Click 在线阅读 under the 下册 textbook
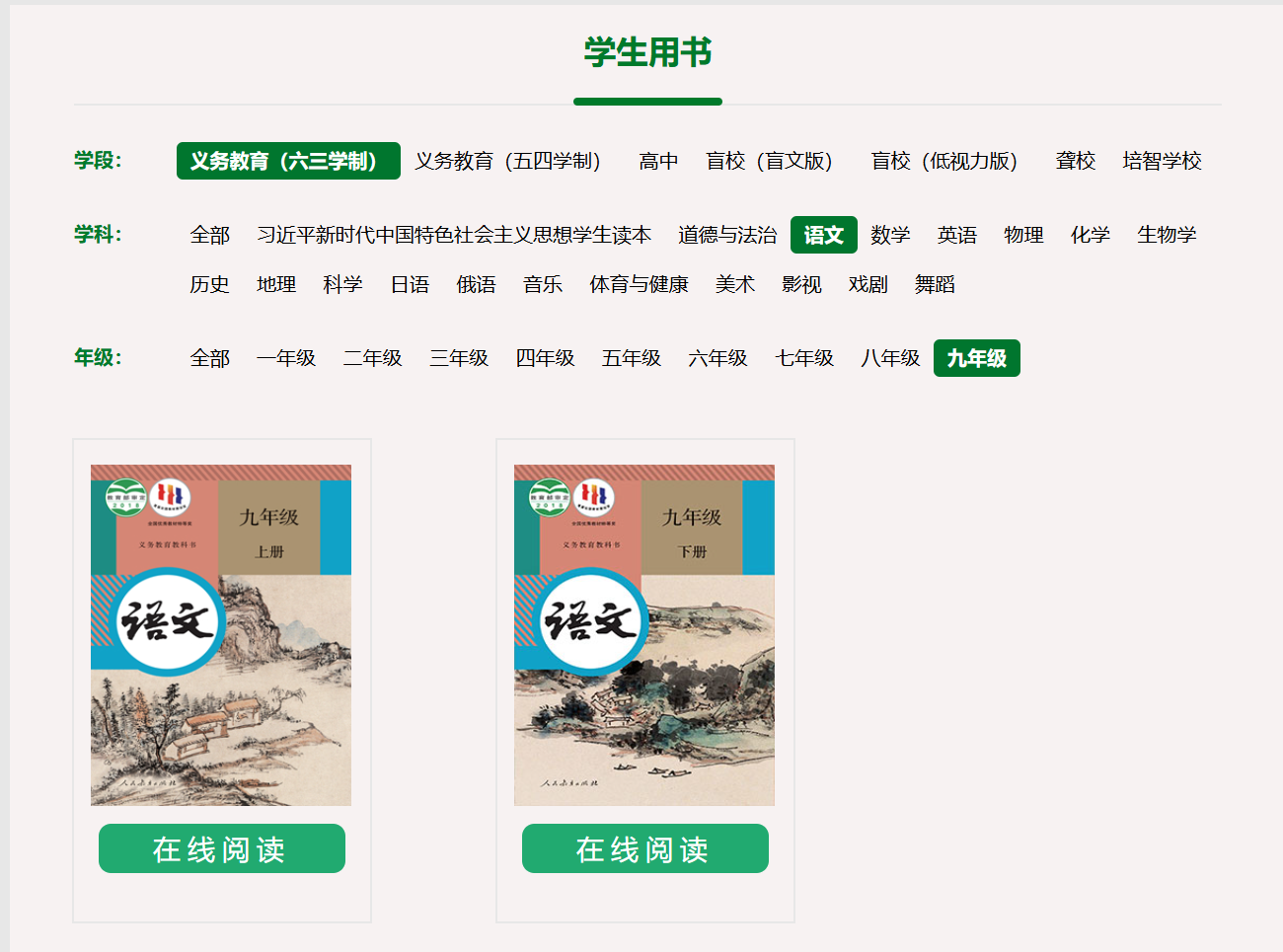Image resolution: width=1283 pixels, height=952 pixels. (645, 848)
